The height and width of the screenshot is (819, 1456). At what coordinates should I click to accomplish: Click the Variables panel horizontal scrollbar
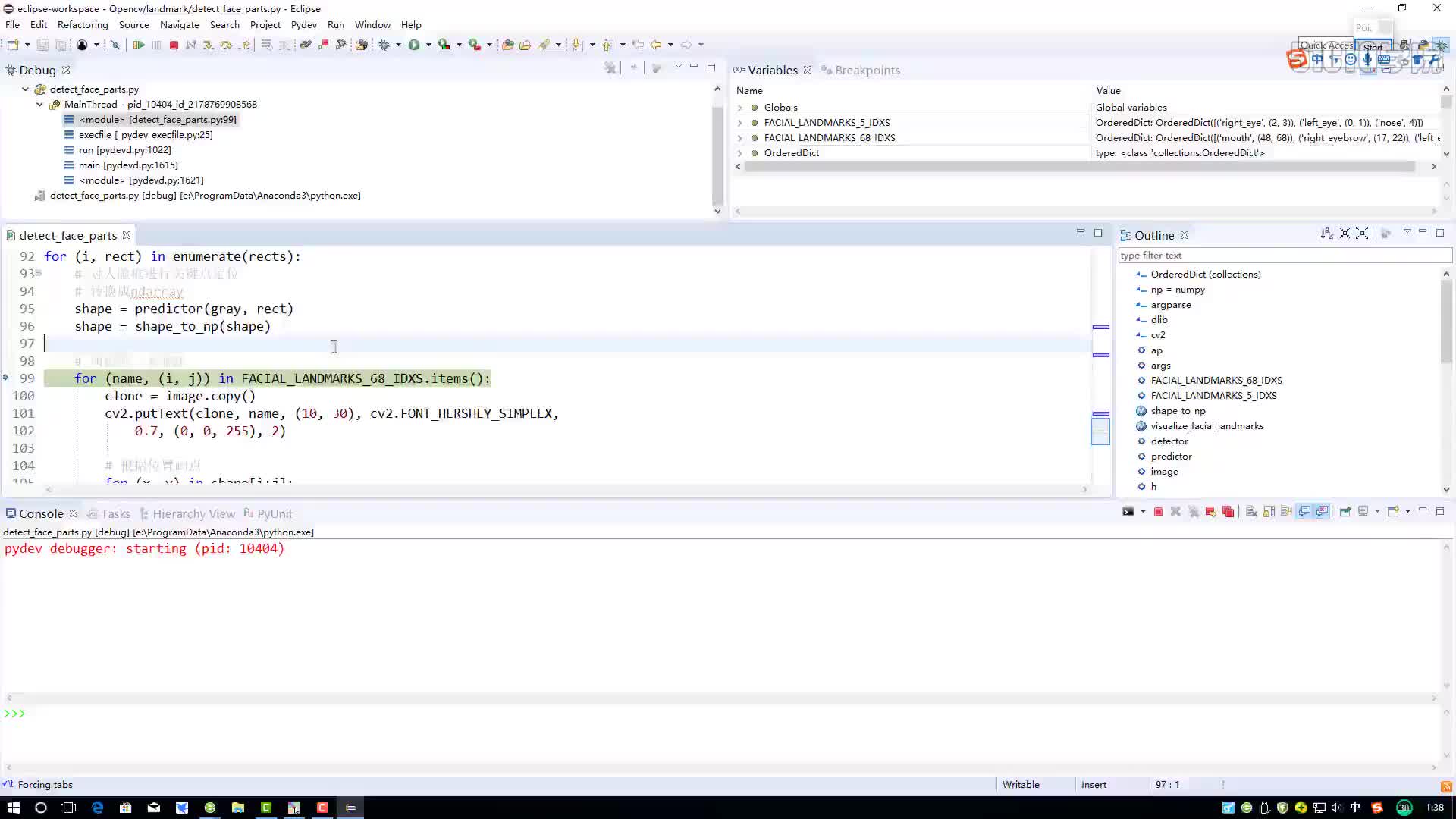pyautogui.click(x=1080, y=166)
